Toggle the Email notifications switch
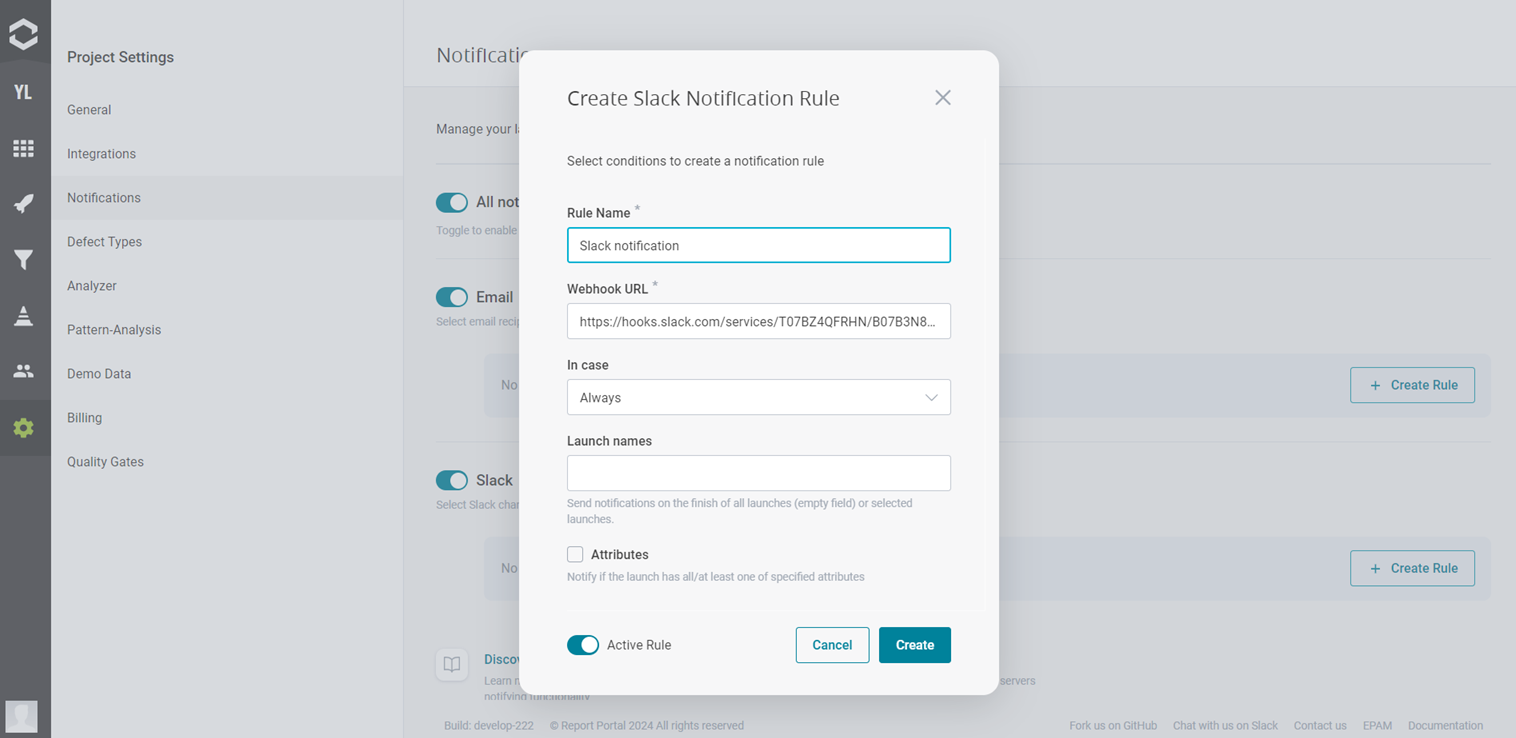 tap(452, 297)
